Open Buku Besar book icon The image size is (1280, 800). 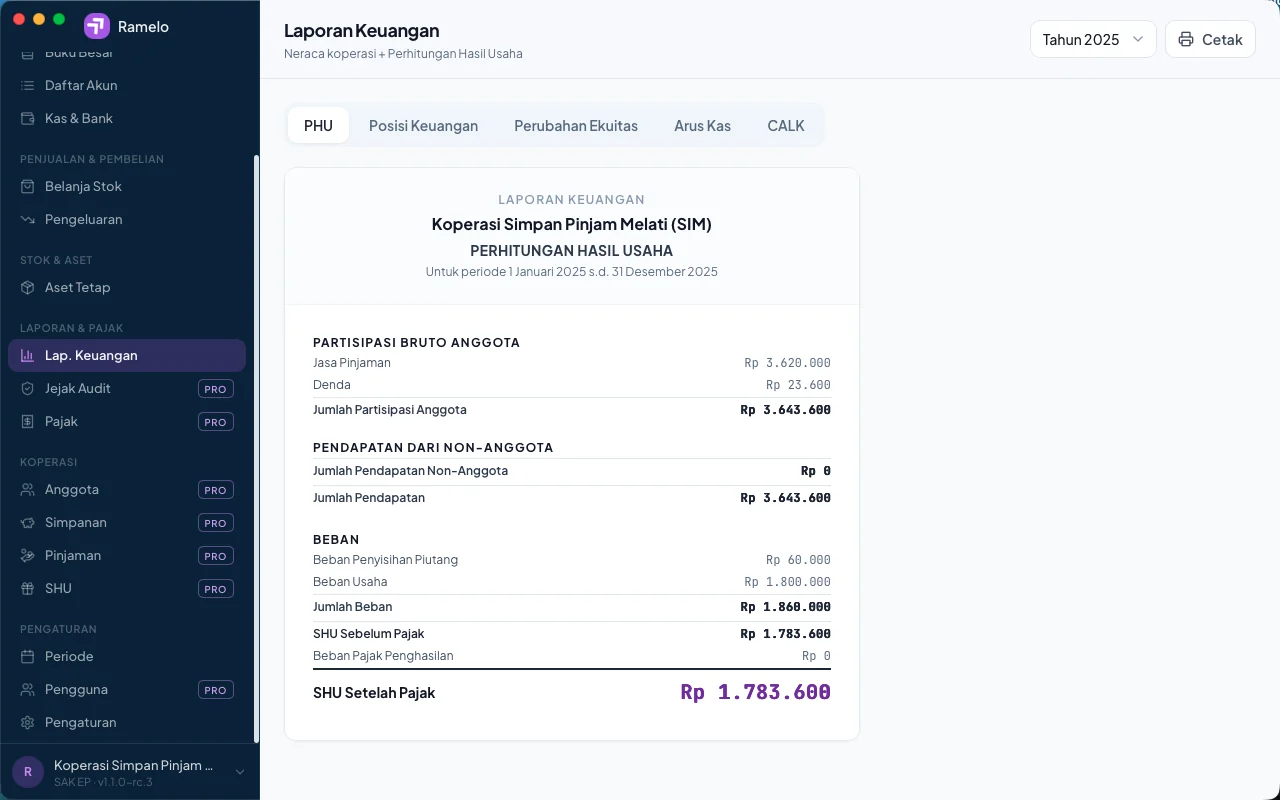[27, 52]
